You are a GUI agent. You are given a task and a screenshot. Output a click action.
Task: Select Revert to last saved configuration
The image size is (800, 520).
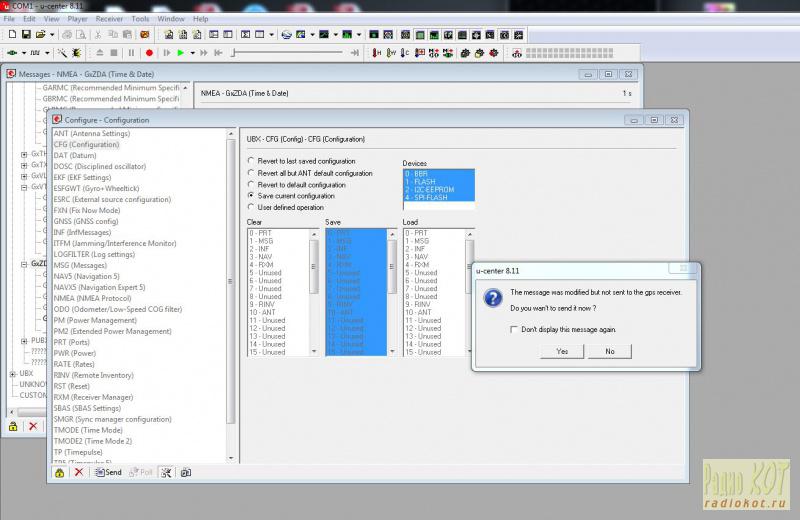point(251,161)
